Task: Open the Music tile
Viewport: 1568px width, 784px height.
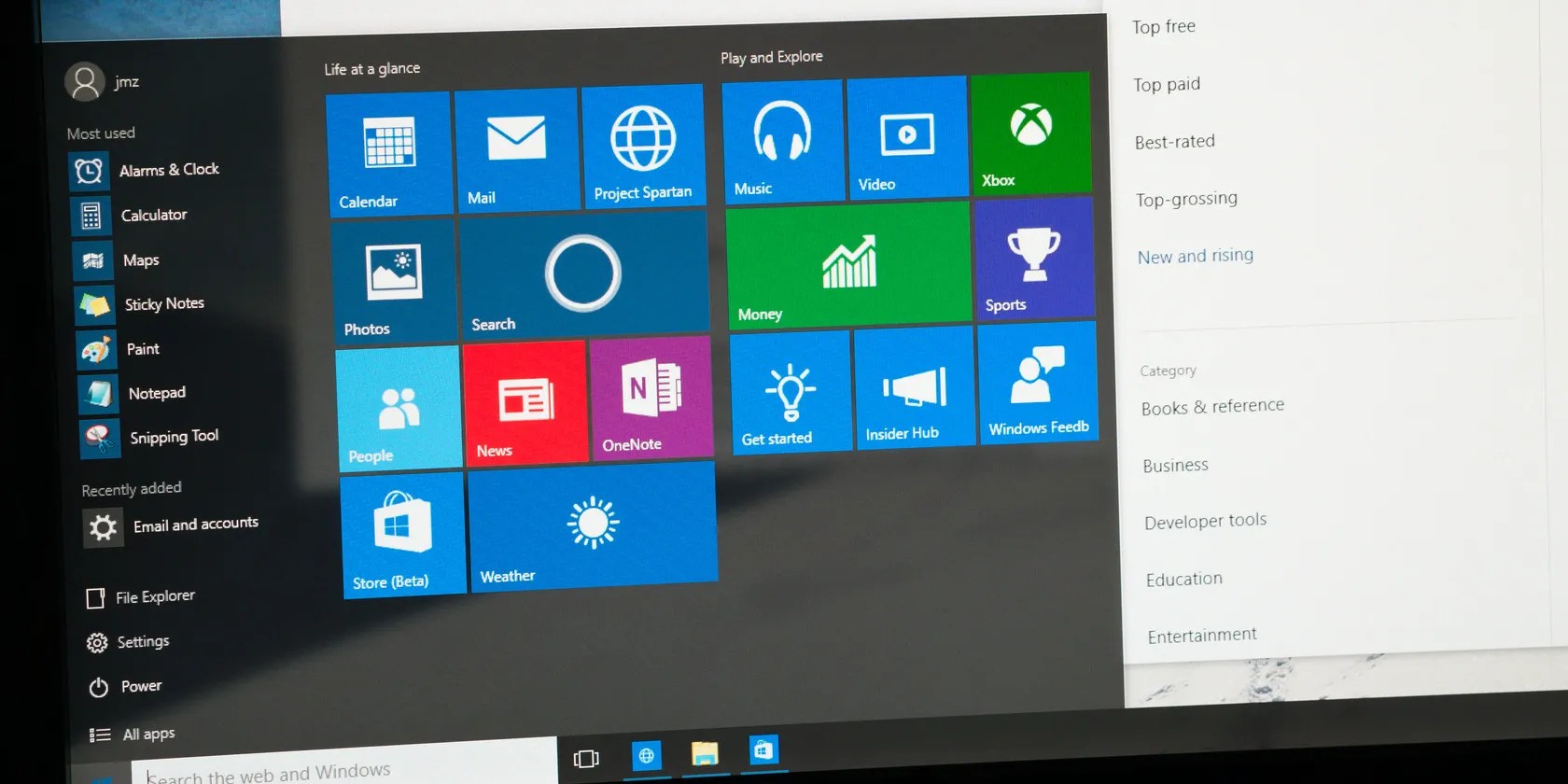Action: pos(783,141)
